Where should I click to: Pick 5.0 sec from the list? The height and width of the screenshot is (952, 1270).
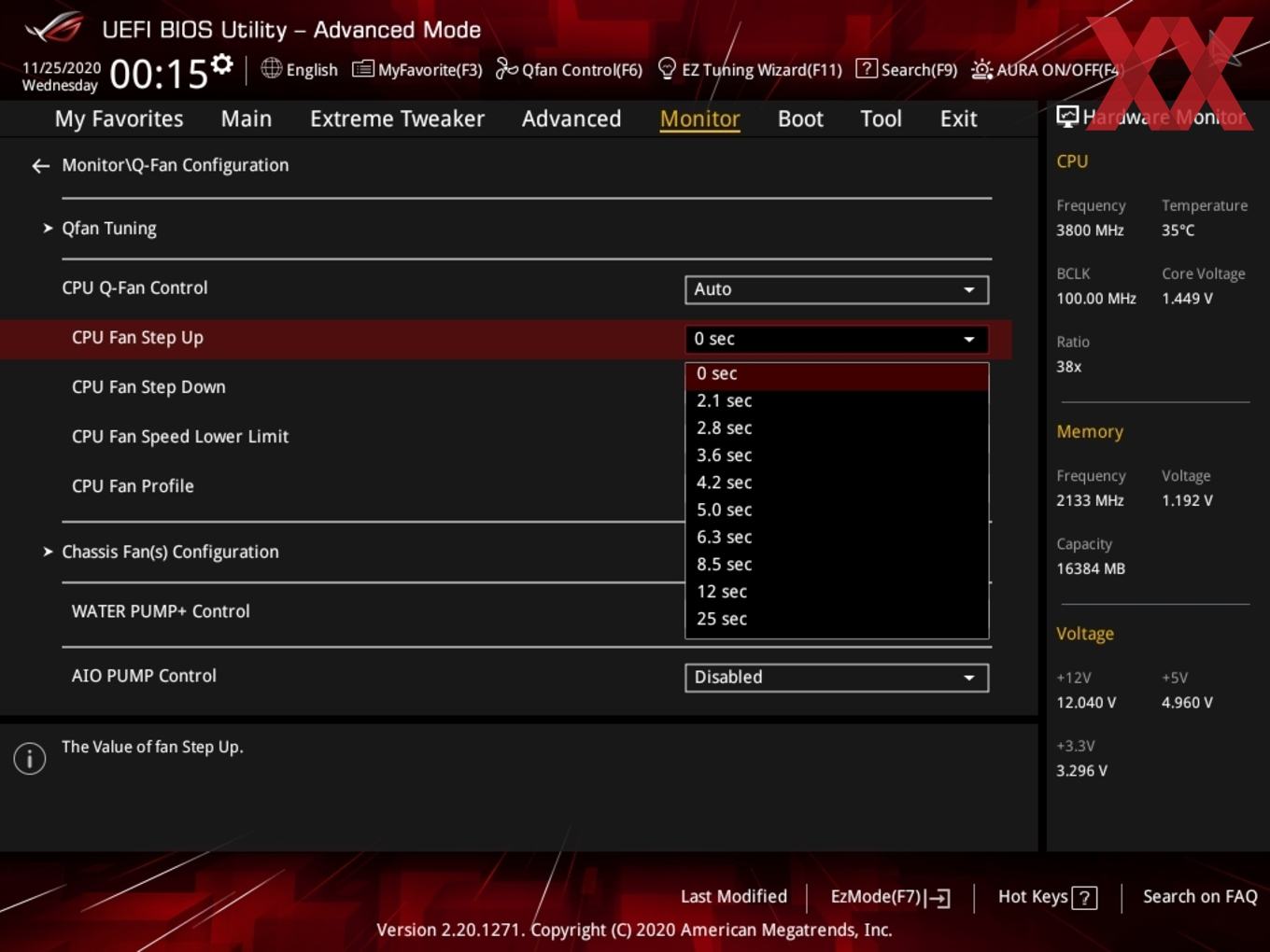[x=836, y=510]
